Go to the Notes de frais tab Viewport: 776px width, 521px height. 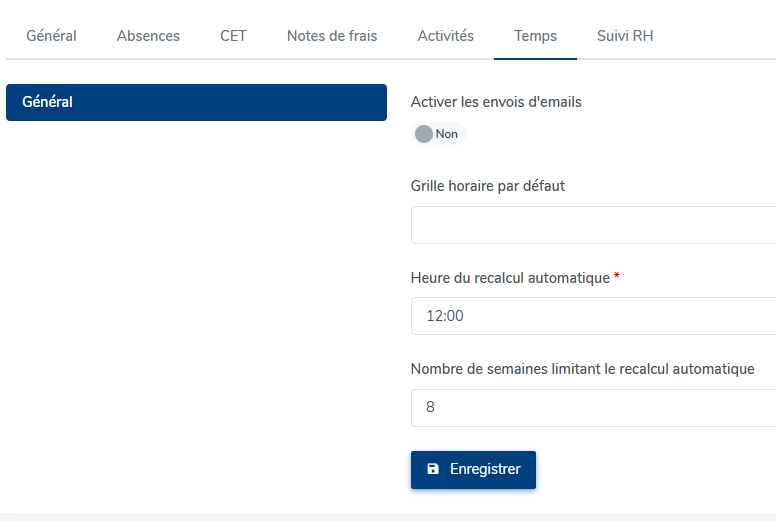[332, 36]
